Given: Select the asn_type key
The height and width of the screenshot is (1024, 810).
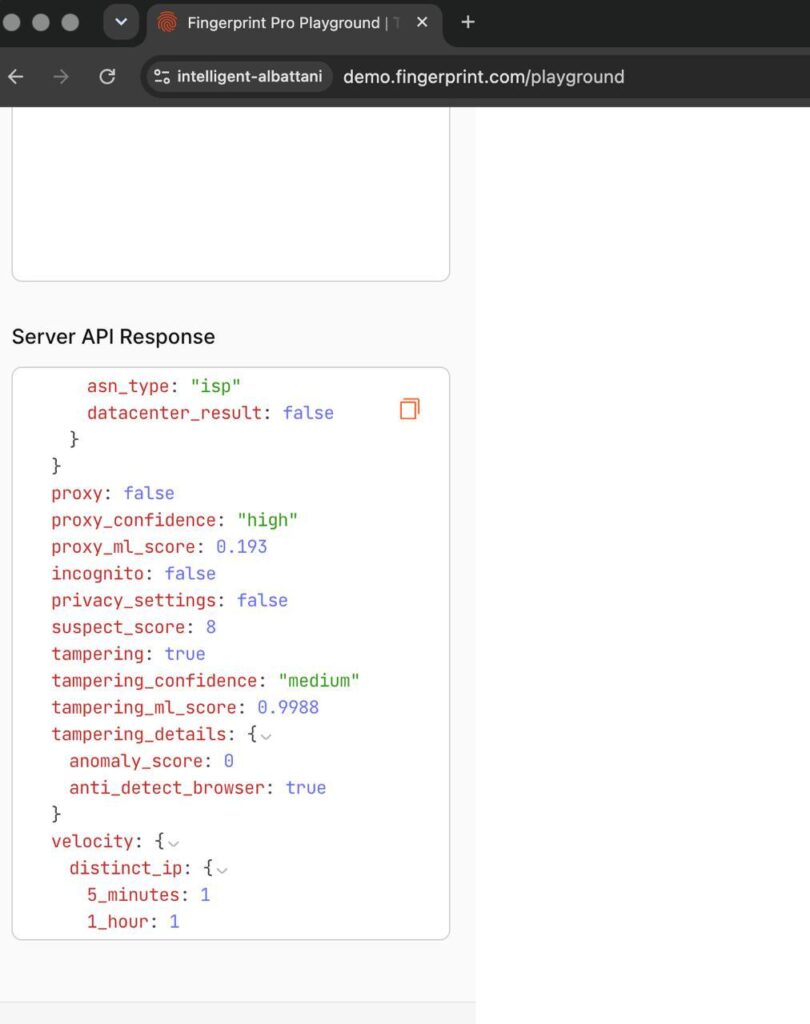Looking at the screenshot, I should pos(128,386).
